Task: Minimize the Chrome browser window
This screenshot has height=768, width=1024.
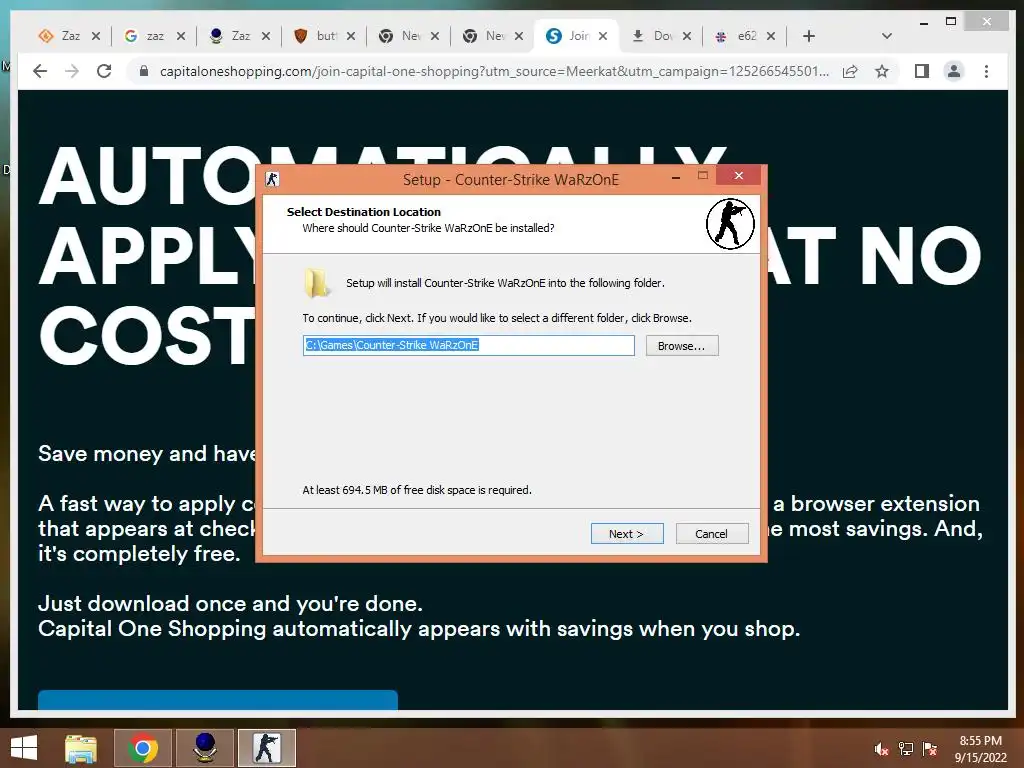Action: (x=923, y=22)
